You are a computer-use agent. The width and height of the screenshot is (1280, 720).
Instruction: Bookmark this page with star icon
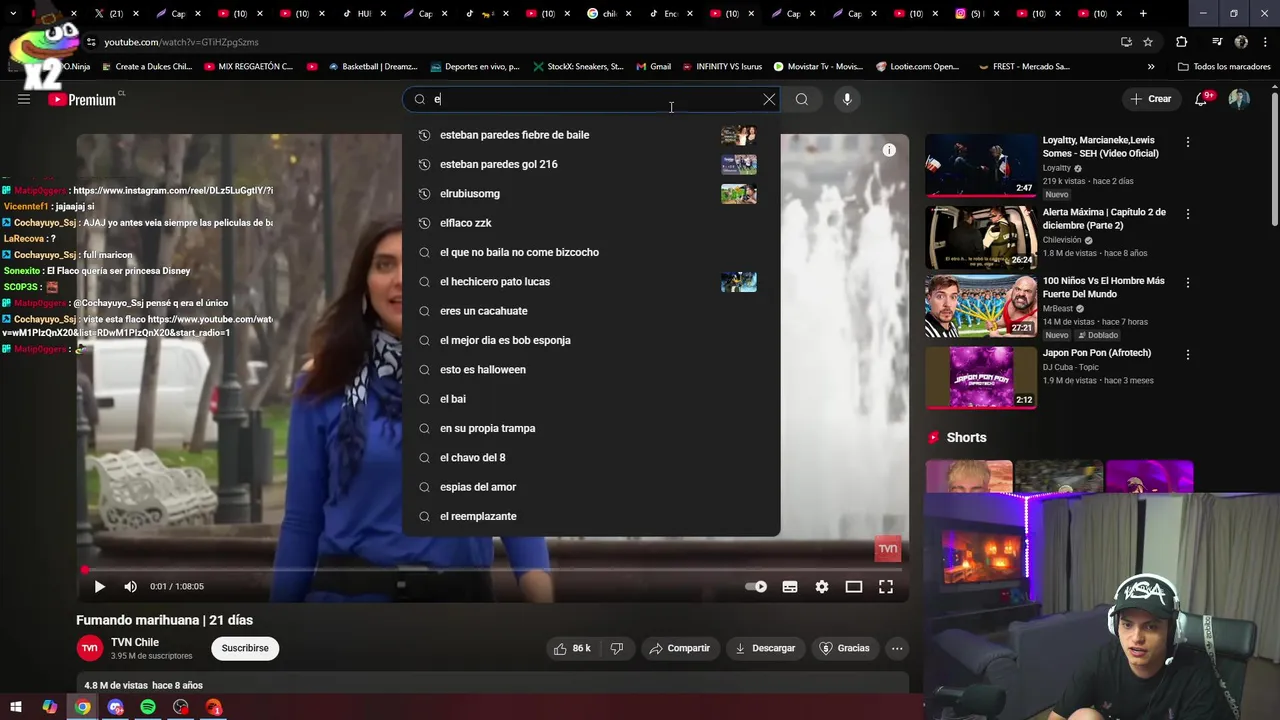pos(1148,42)
